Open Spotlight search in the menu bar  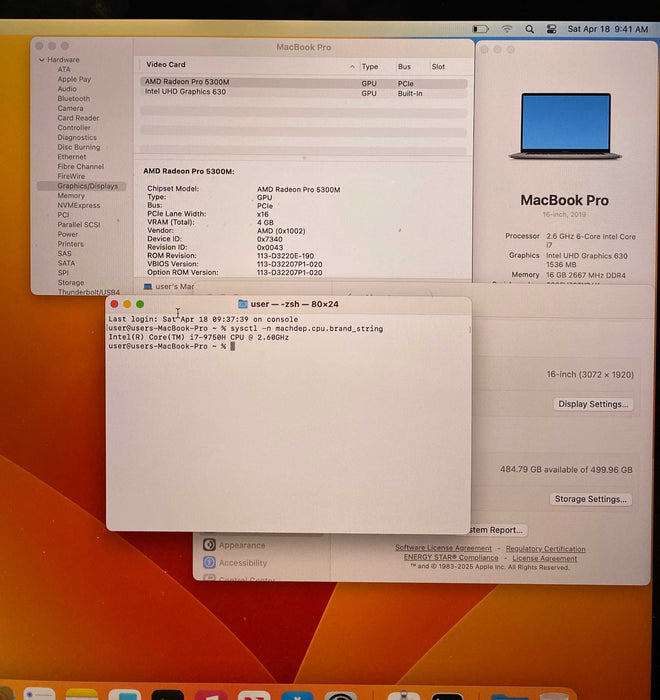(x=529, y=29)
